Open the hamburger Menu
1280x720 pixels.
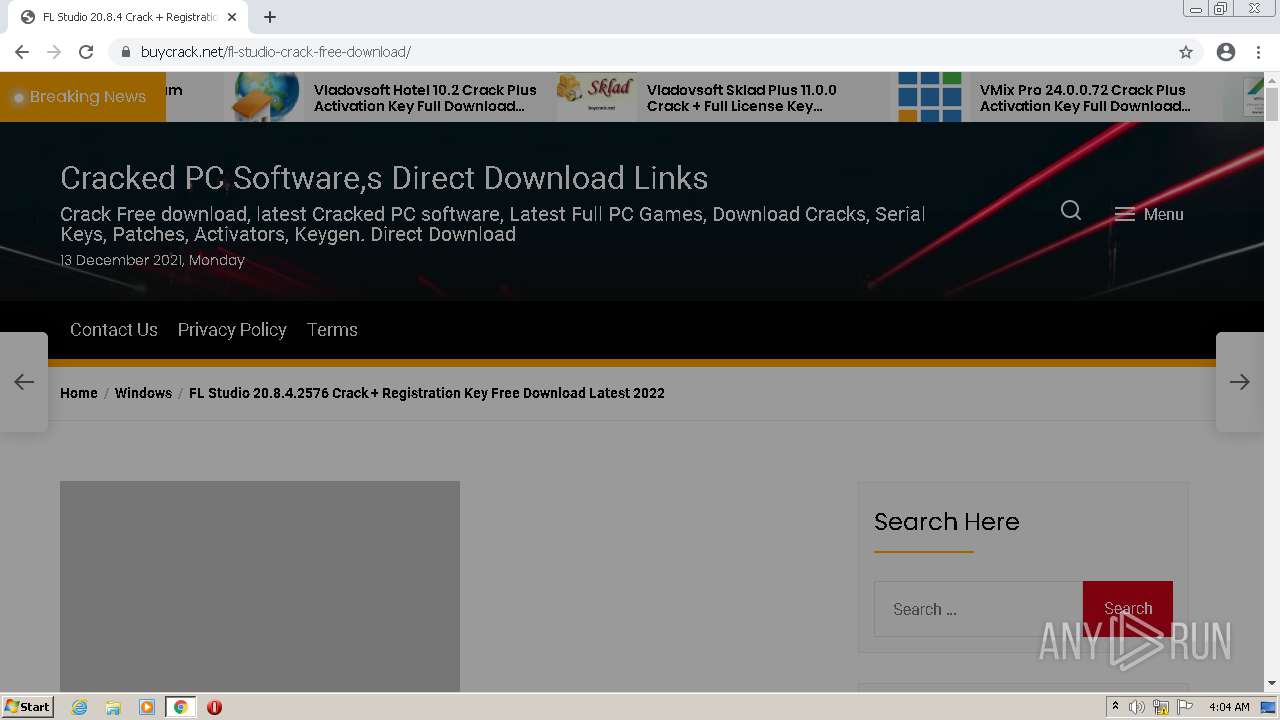tap(1149, 214)
